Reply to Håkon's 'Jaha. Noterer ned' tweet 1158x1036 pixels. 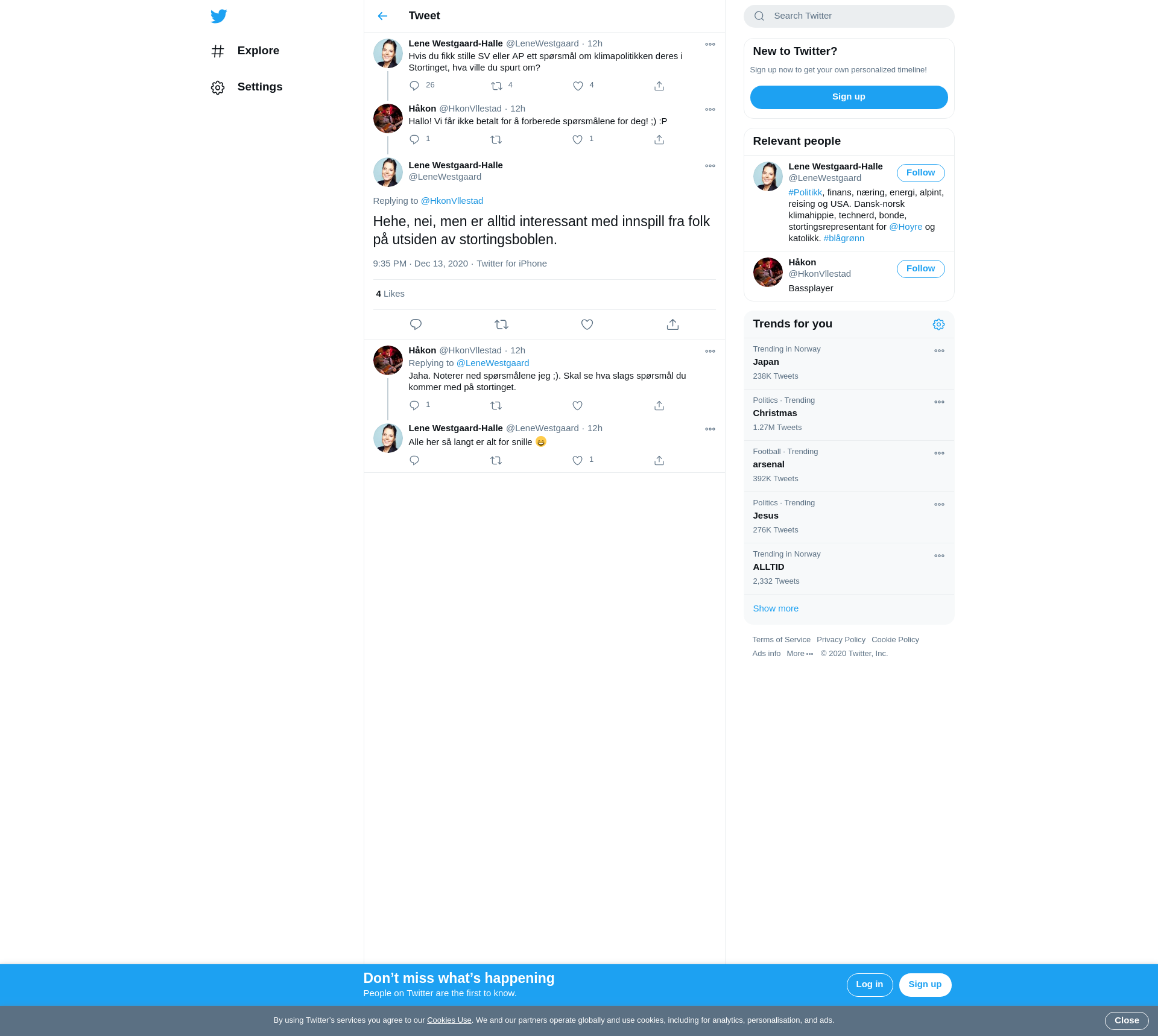(x=414, y=406)
